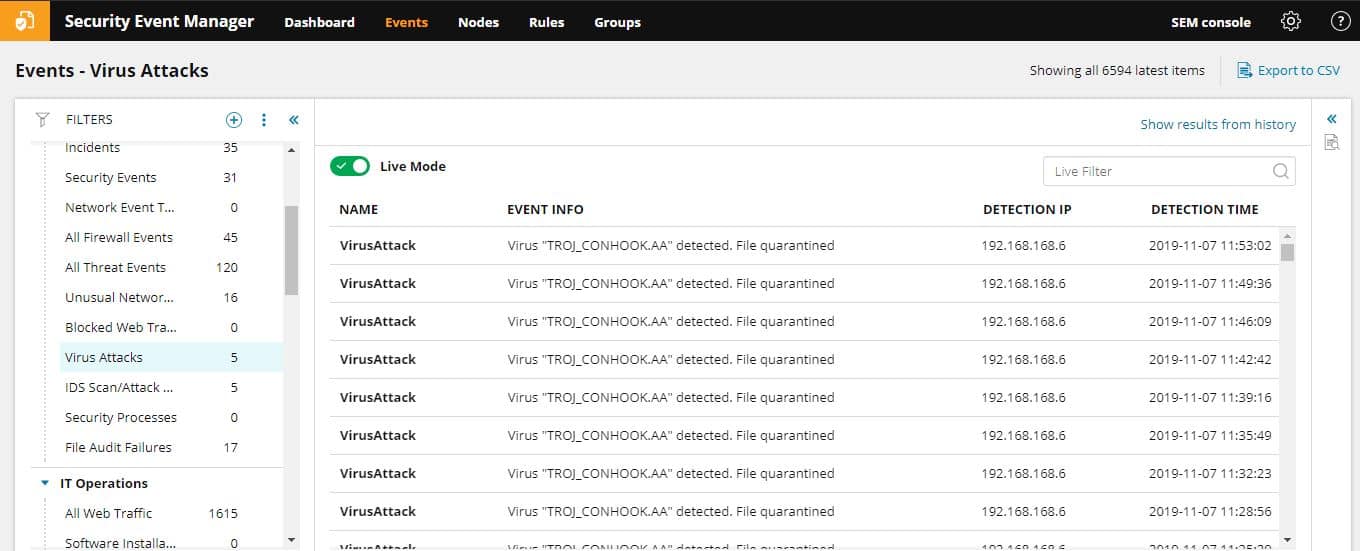
Task: Click the events table scrollbar thumb
Action: click(1287, 252)
